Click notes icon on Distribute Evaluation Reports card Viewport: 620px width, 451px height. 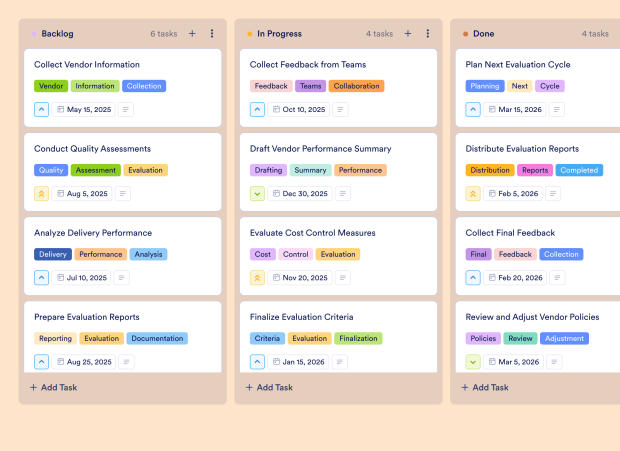coord(556,194)
